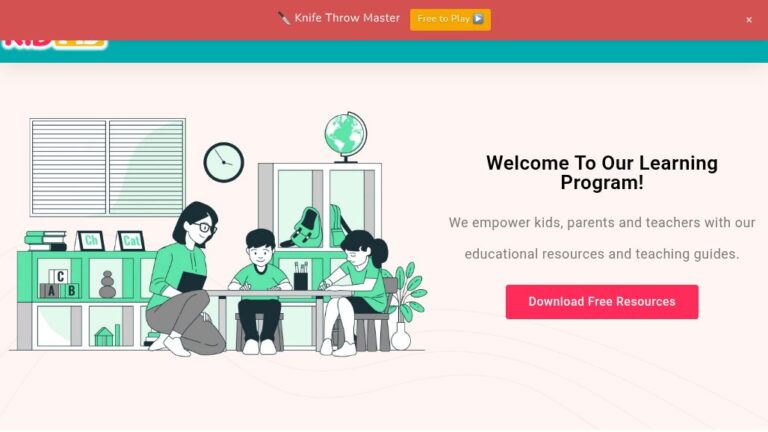Click the girl writing at the table

pos(355,291)
